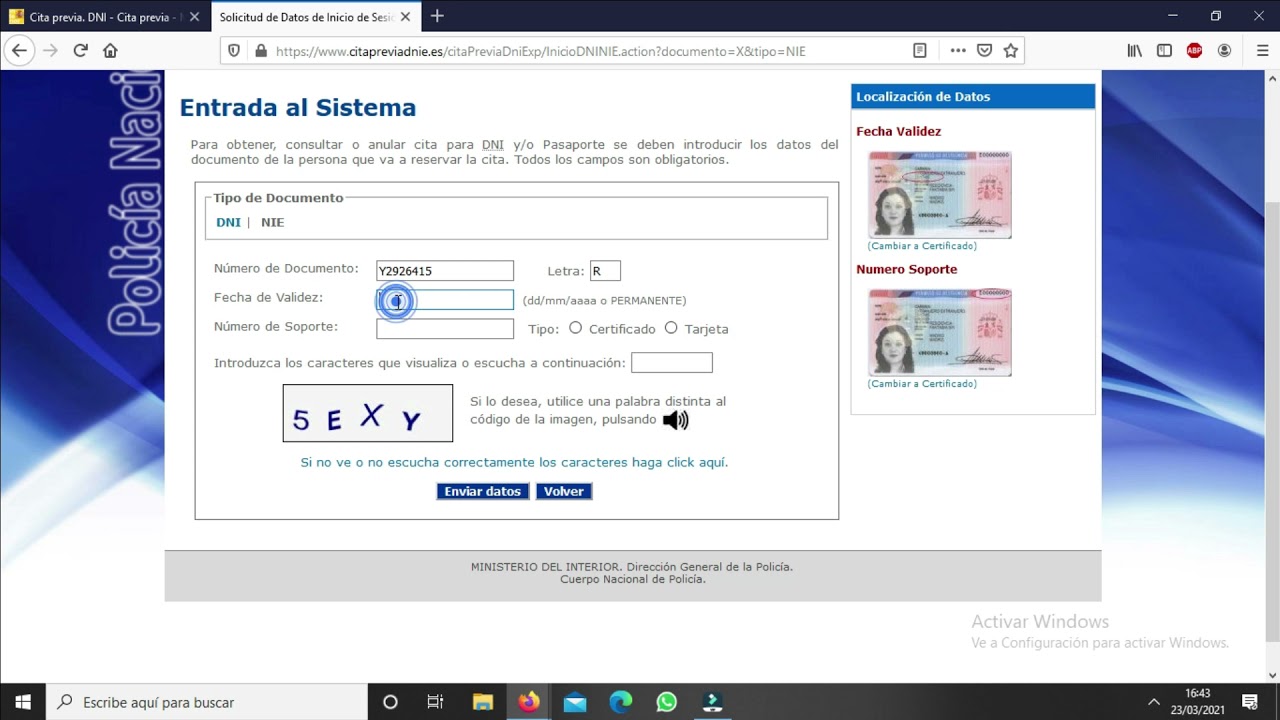
Task: Click the Entrada al Sistema heading
Action: [298, 108]
